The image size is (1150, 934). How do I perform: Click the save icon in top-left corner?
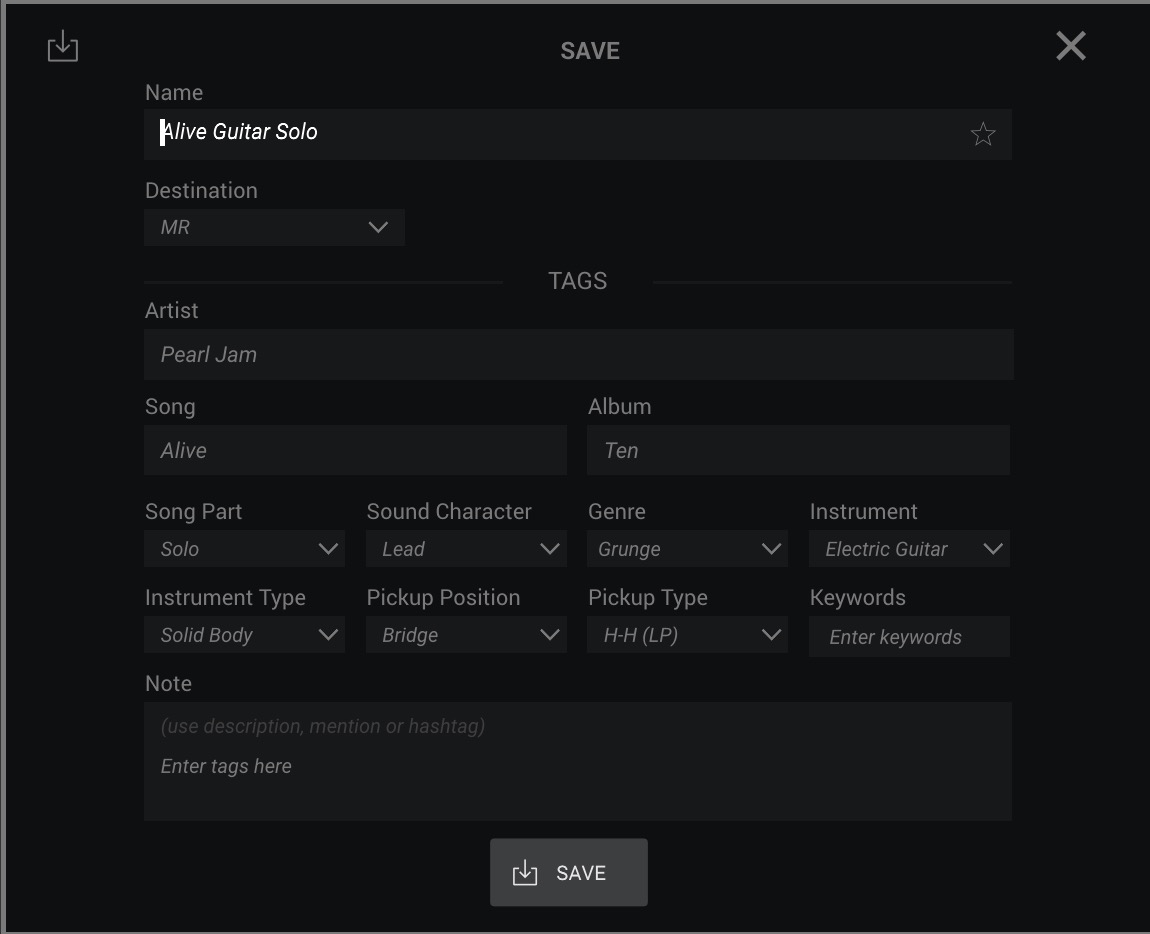click(63, 46)
